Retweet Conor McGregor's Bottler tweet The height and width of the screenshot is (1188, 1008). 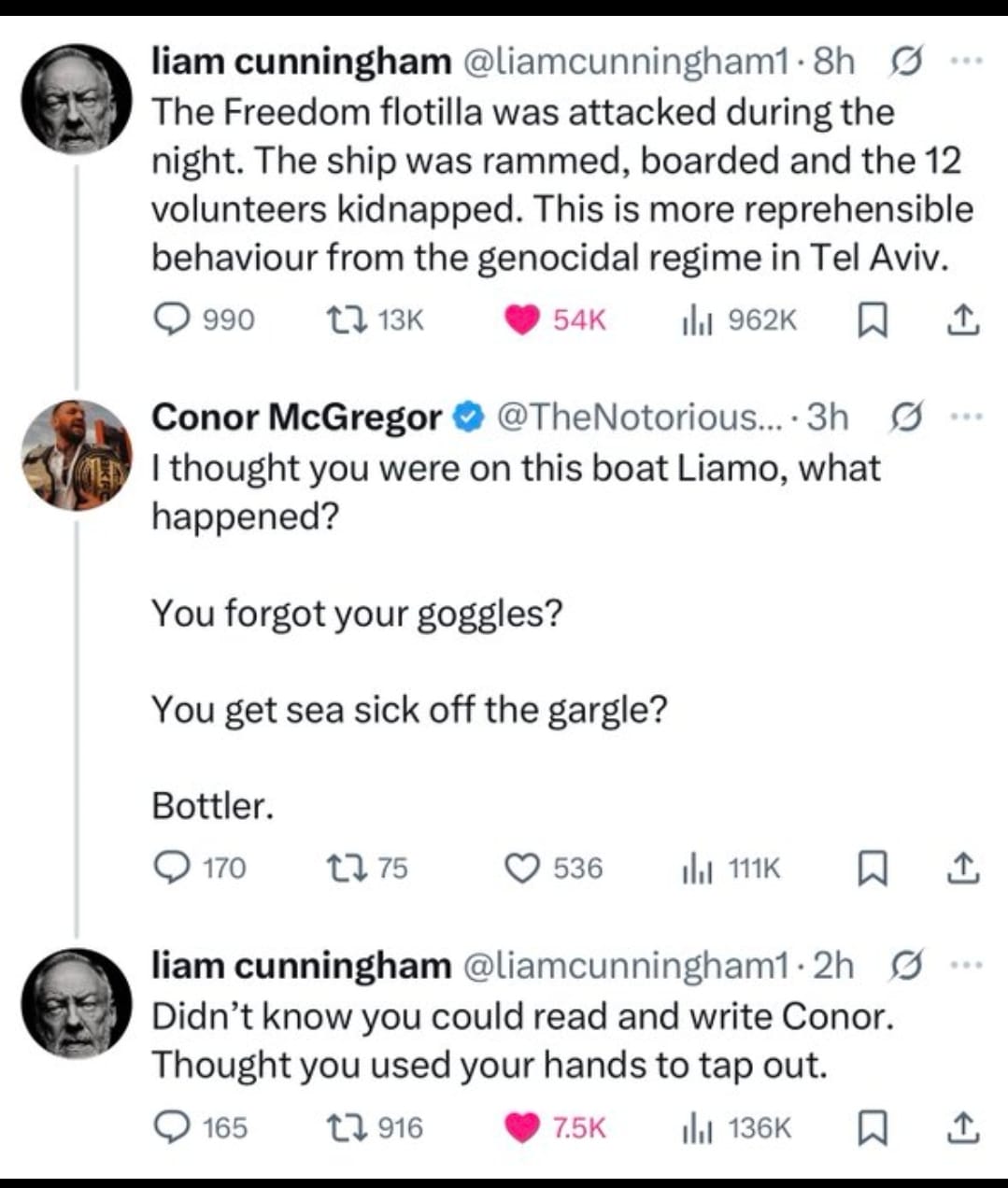338,869
